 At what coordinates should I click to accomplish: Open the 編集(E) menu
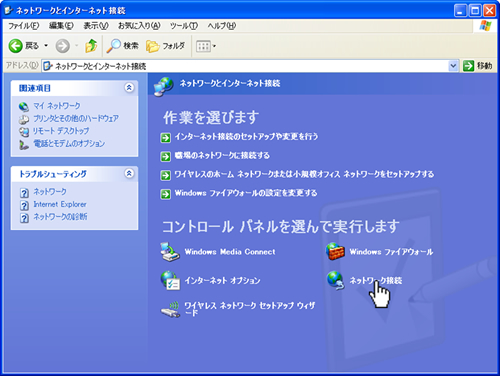61,26
